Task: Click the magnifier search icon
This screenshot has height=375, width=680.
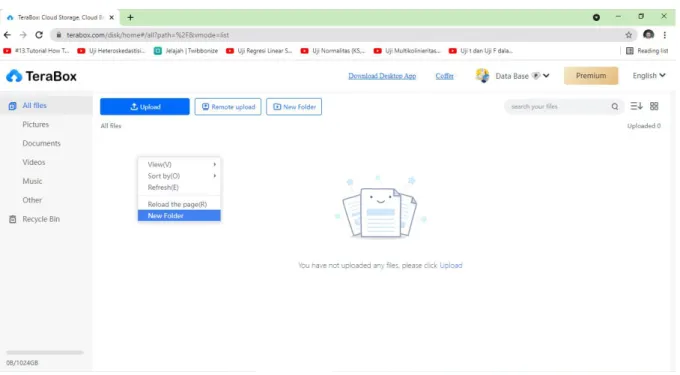Action: coord(615,107)
